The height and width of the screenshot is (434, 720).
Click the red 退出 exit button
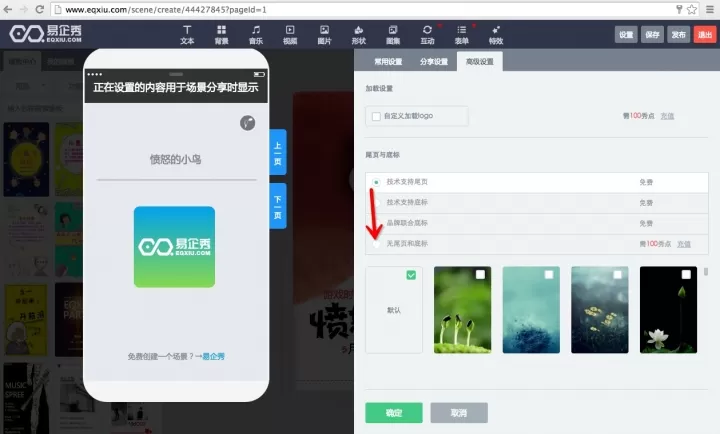click(705, 34)
